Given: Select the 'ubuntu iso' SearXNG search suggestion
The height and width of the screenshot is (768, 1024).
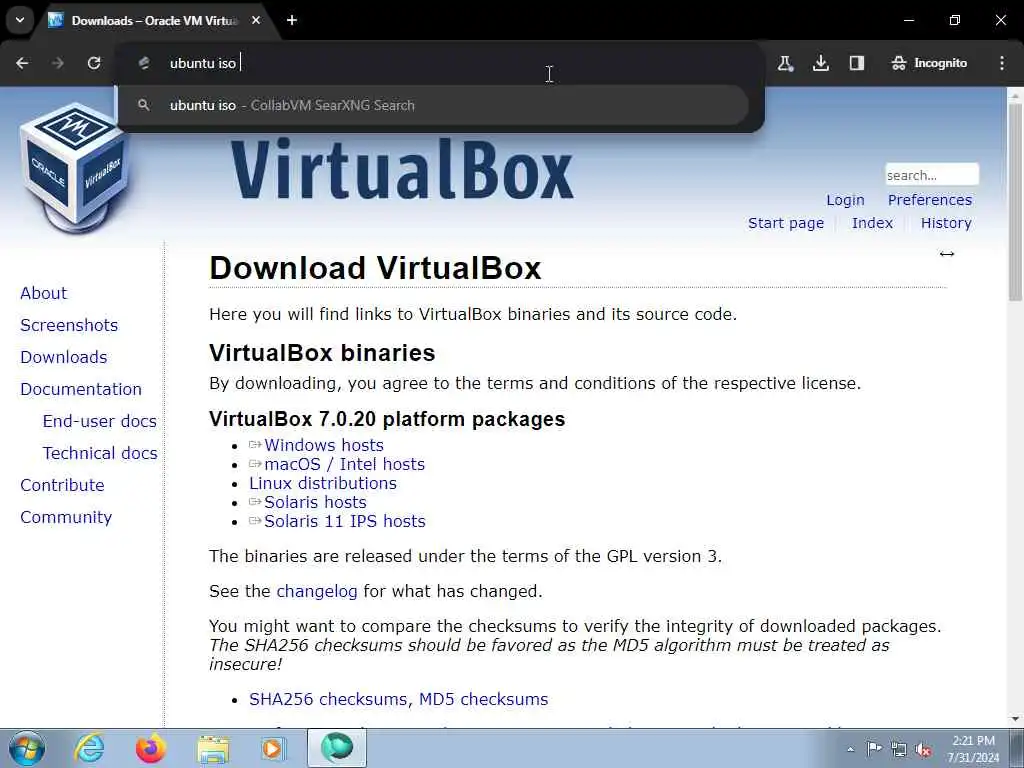Looking at the screenshot, I should click(x=433, y=105).
